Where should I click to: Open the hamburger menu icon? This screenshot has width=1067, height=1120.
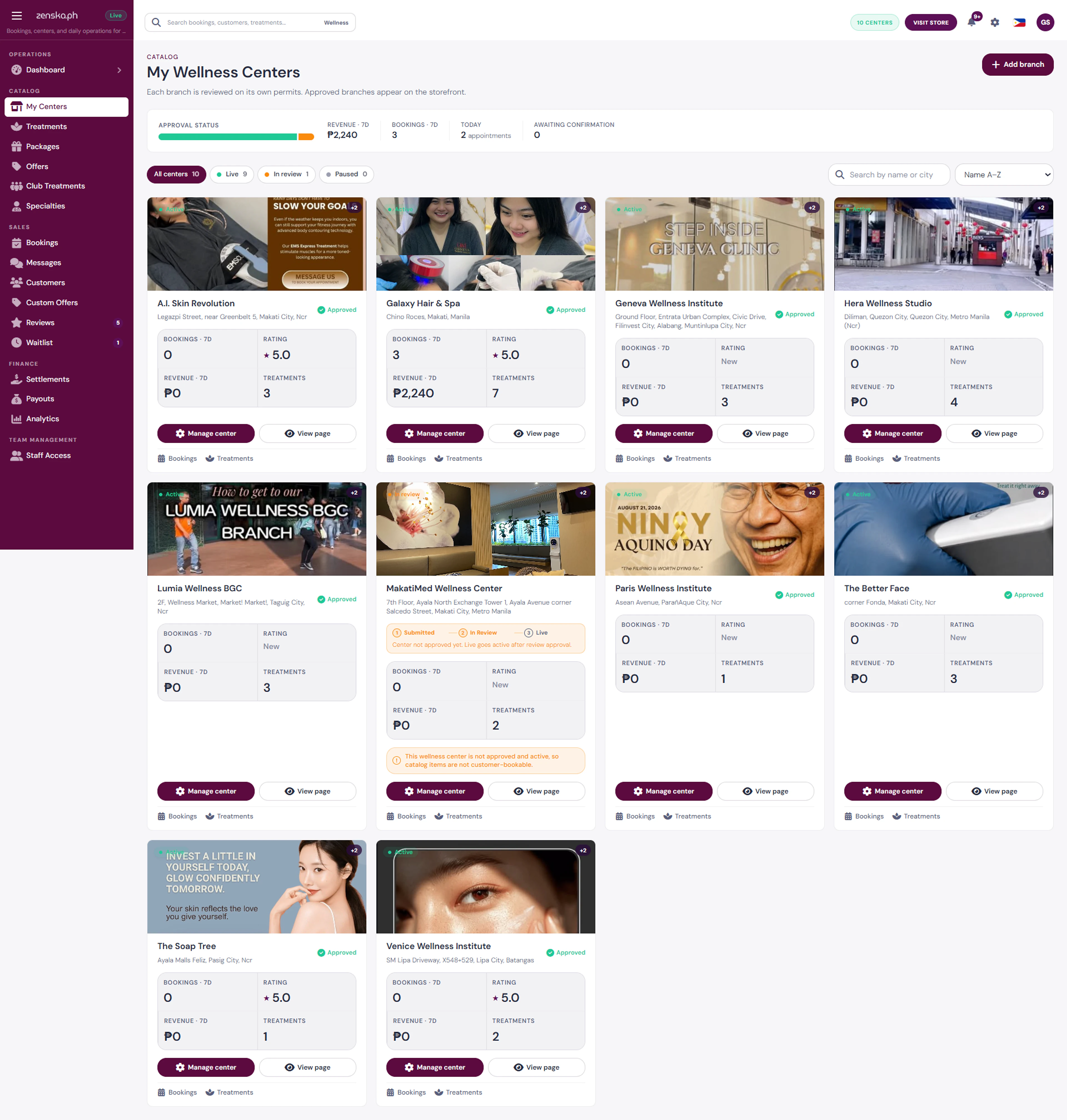pyautogui.click(x=17, y=15)
